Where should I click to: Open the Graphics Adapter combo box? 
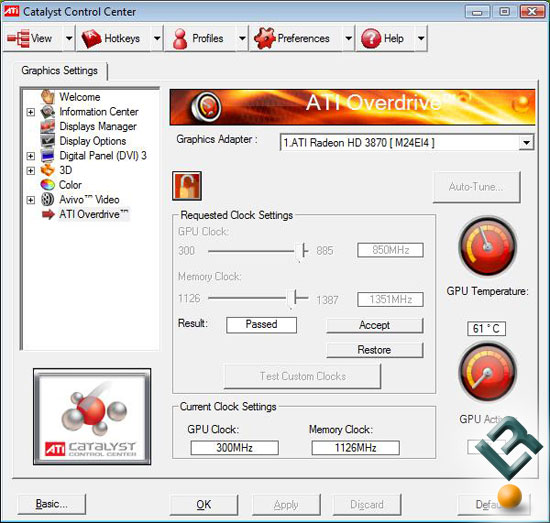coord(407,142)
